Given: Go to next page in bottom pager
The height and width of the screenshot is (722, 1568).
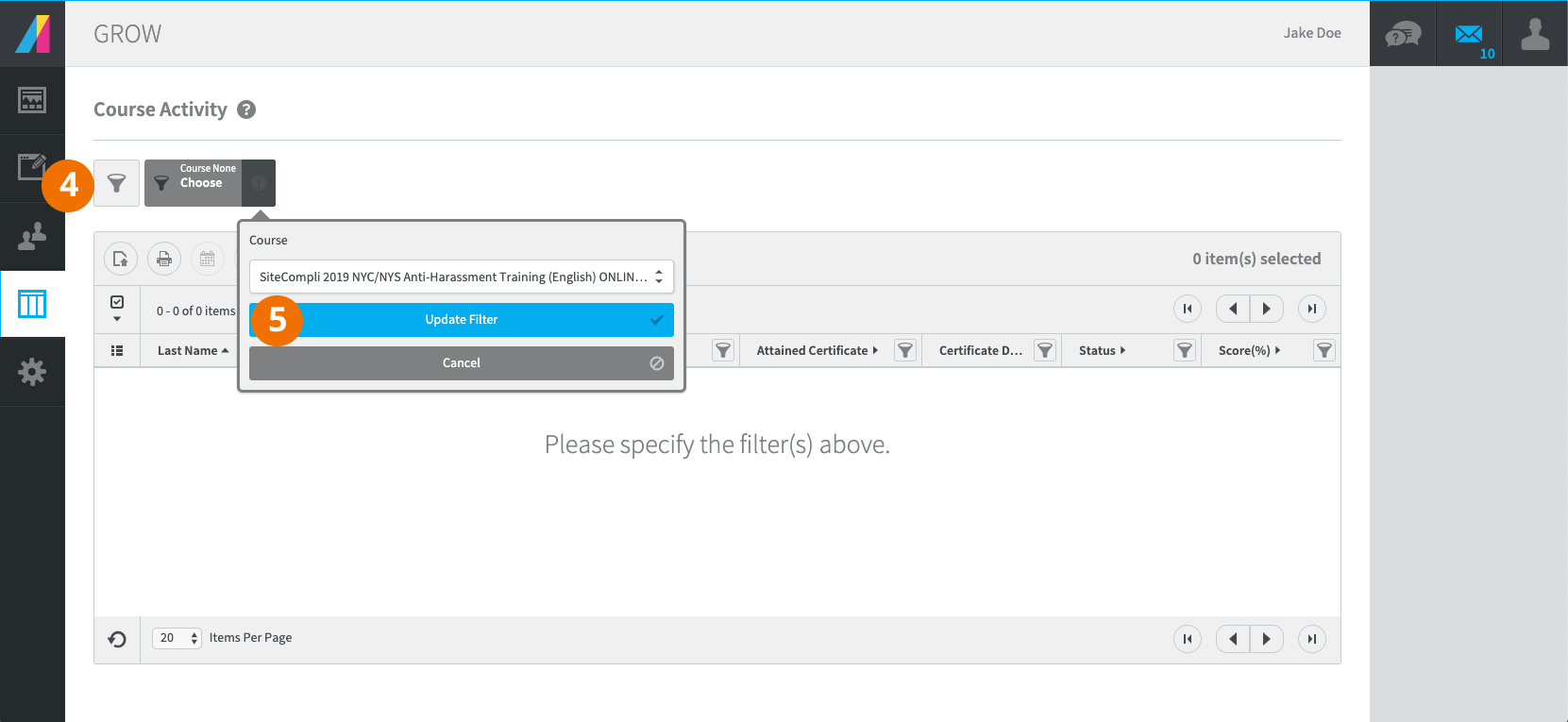Looking at the screenshot, I should click(1267, 639).
